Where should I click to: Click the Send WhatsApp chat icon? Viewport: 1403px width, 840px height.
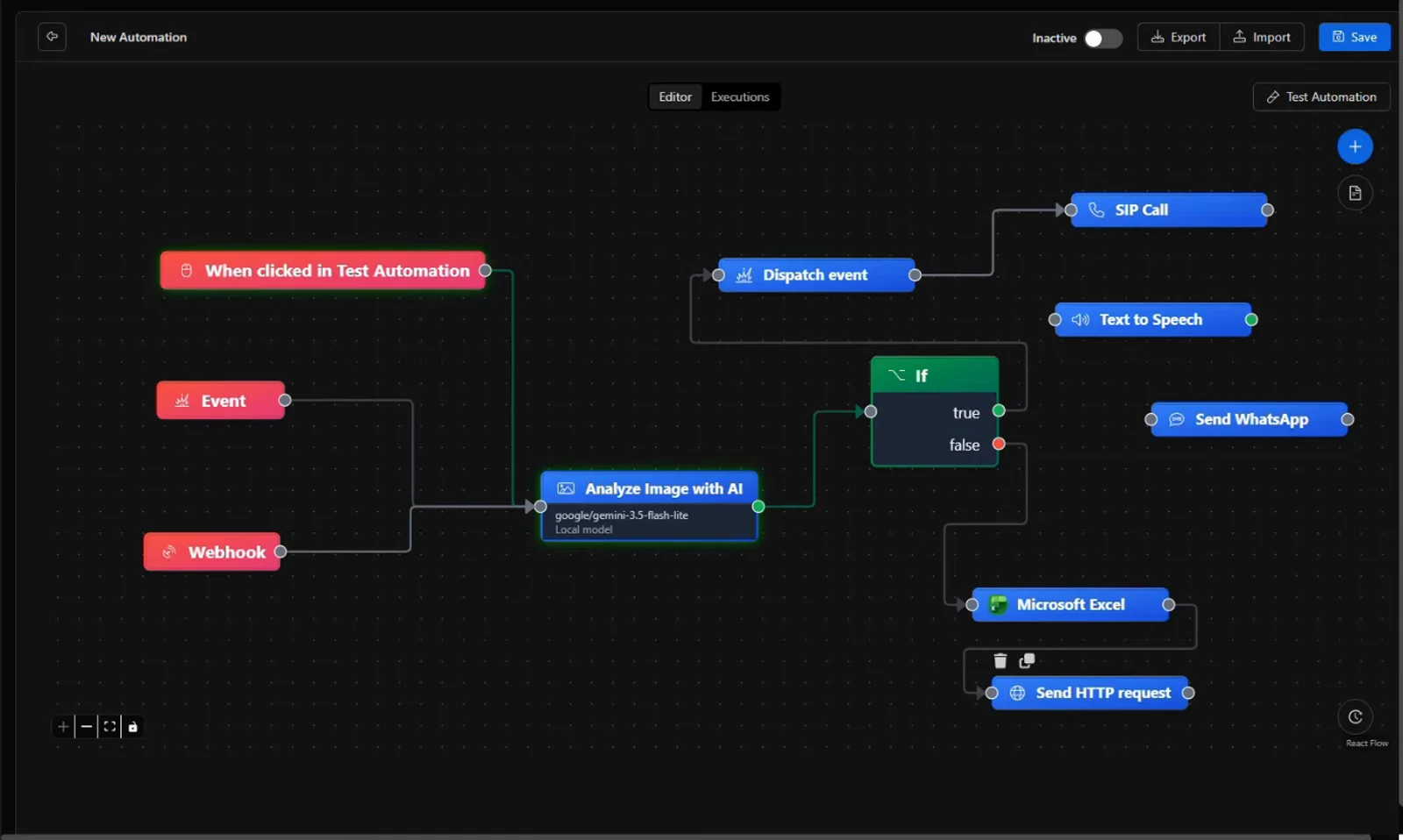pyautogui.click(x=1177, y=419)
